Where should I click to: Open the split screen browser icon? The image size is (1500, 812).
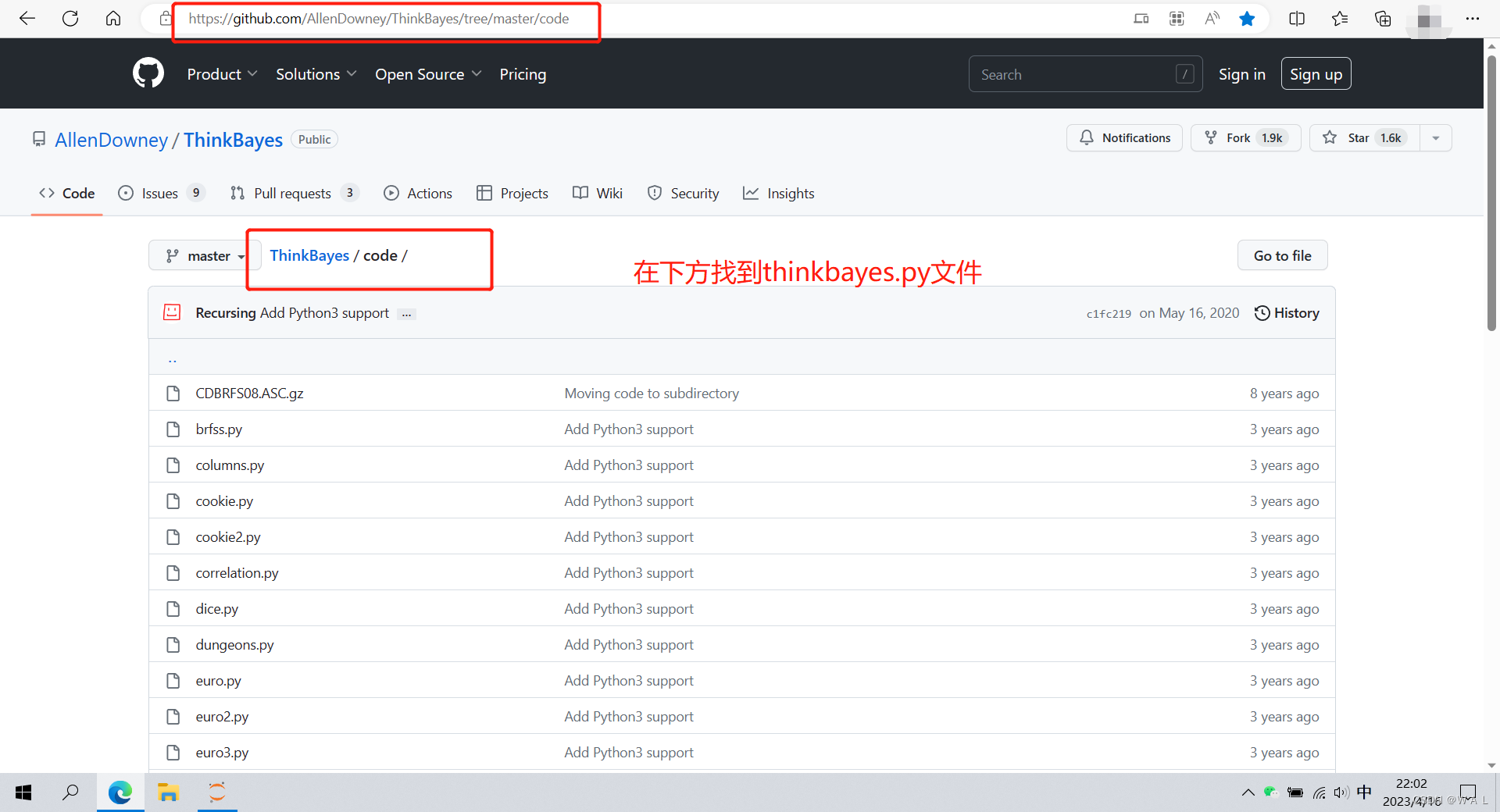click(x=1297, y=19)
